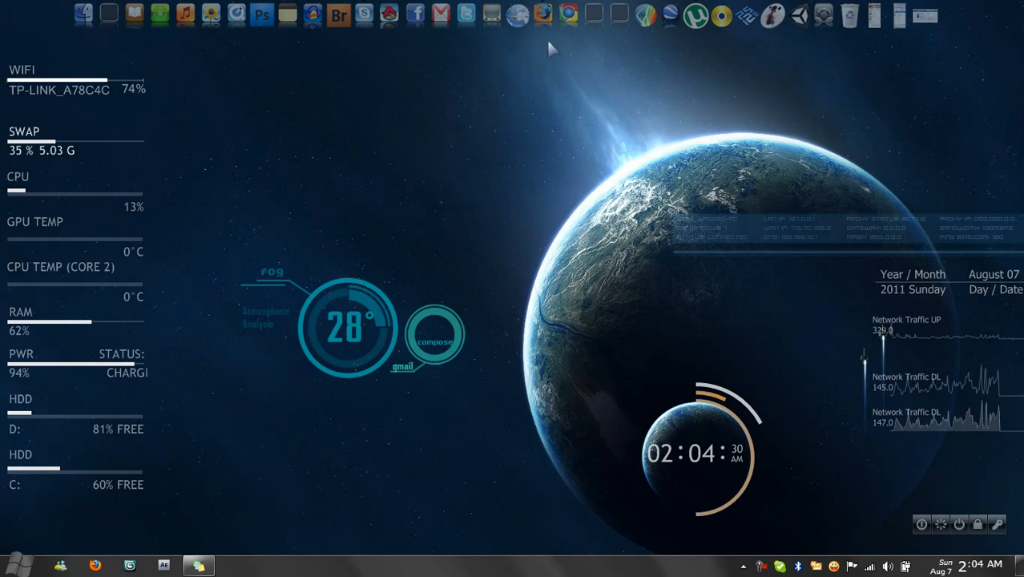The width and height of the screenshot is (1024, 577).
Task: Open the language flag selector in the tray
Action: 852,565
